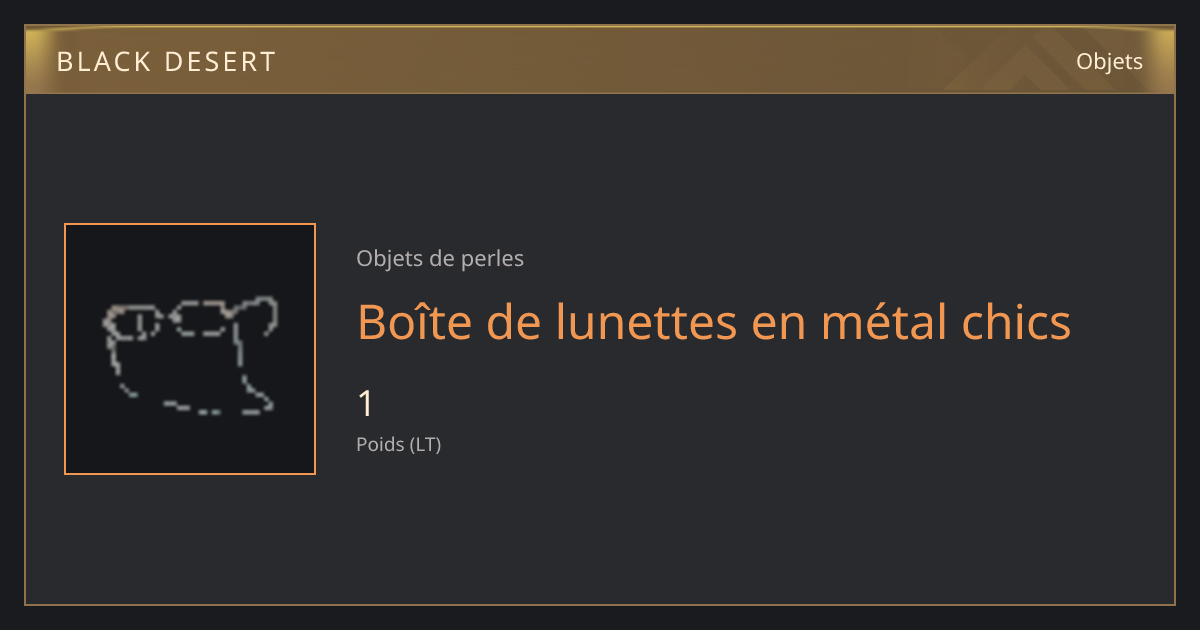Click the '(LT)' unit text

point(425,444)
